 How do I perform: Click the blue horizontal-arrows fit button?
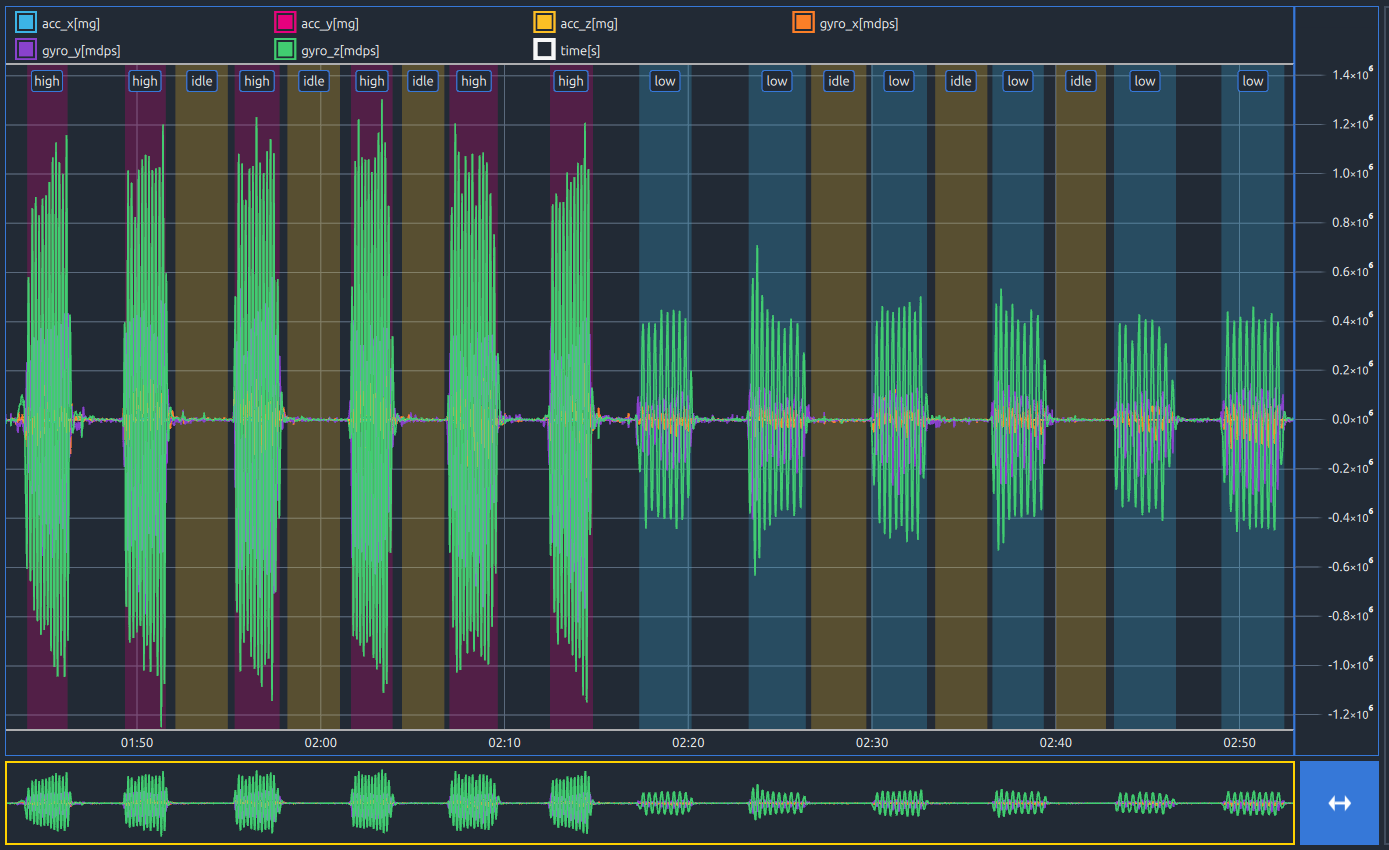(1339, 803)
